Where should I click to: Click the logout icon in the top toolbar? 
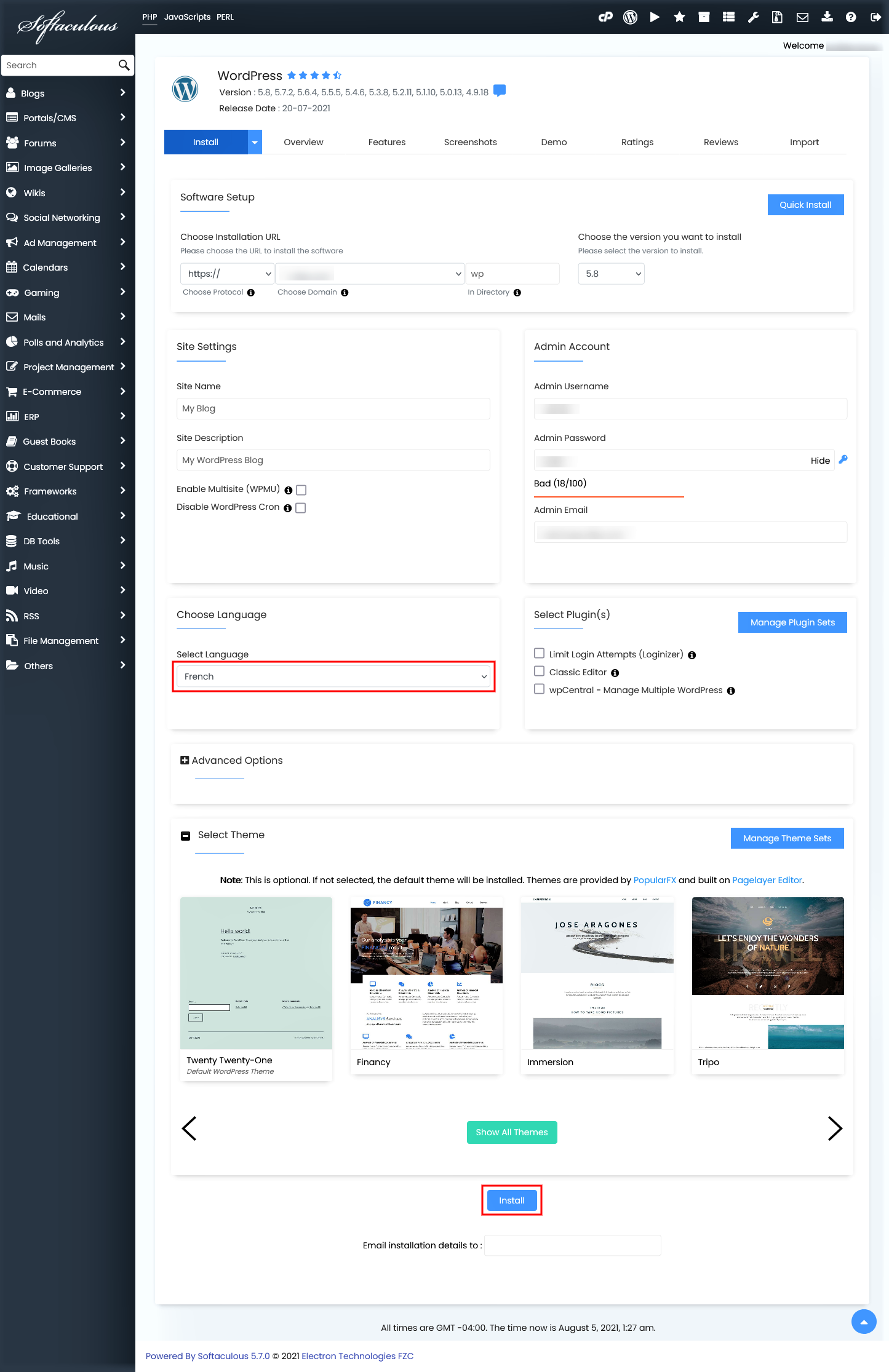pos(875,17)
